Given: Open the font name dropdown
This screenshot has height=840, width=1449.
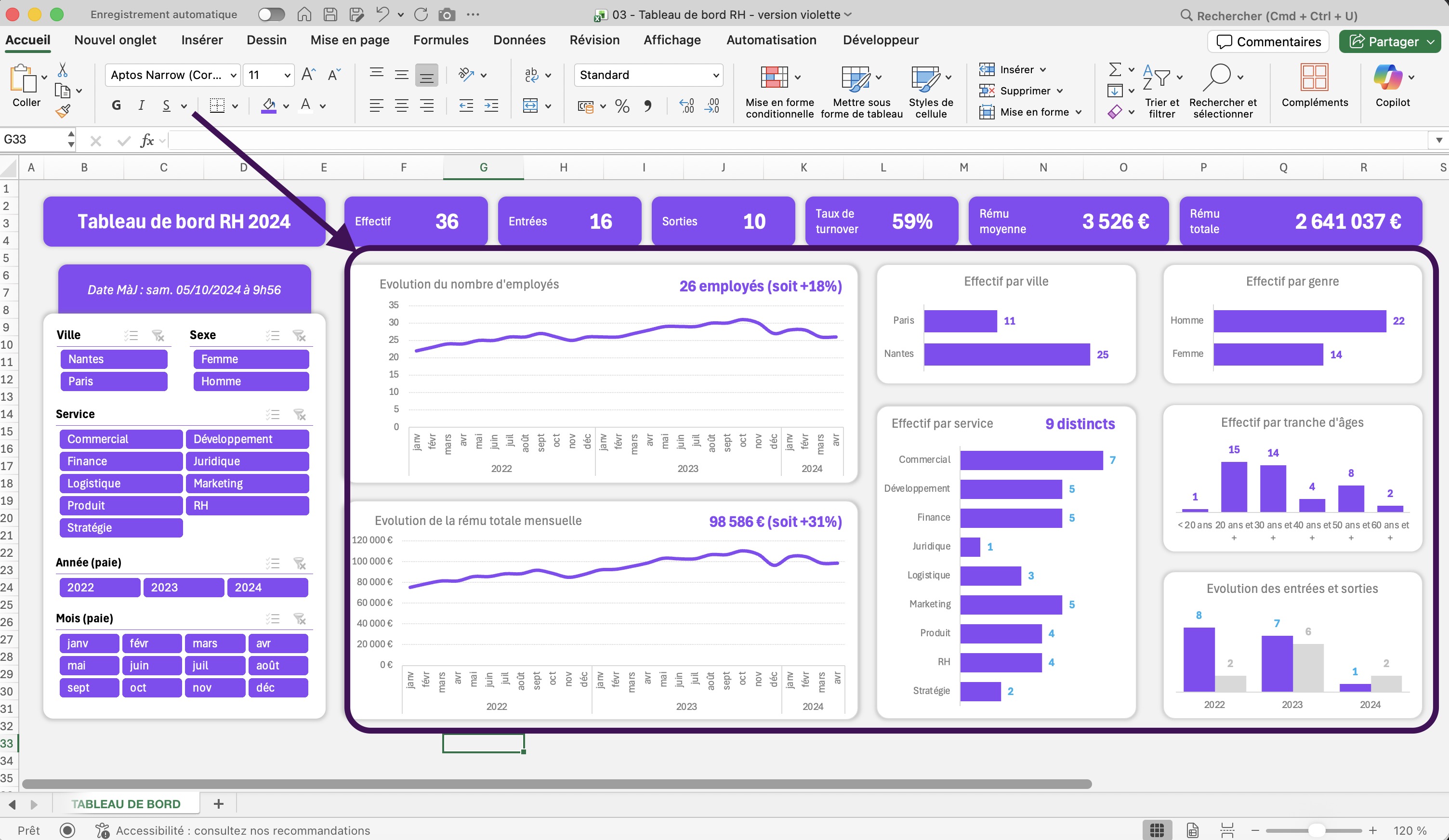Looking at the screenshot, I should coord(233,75).
